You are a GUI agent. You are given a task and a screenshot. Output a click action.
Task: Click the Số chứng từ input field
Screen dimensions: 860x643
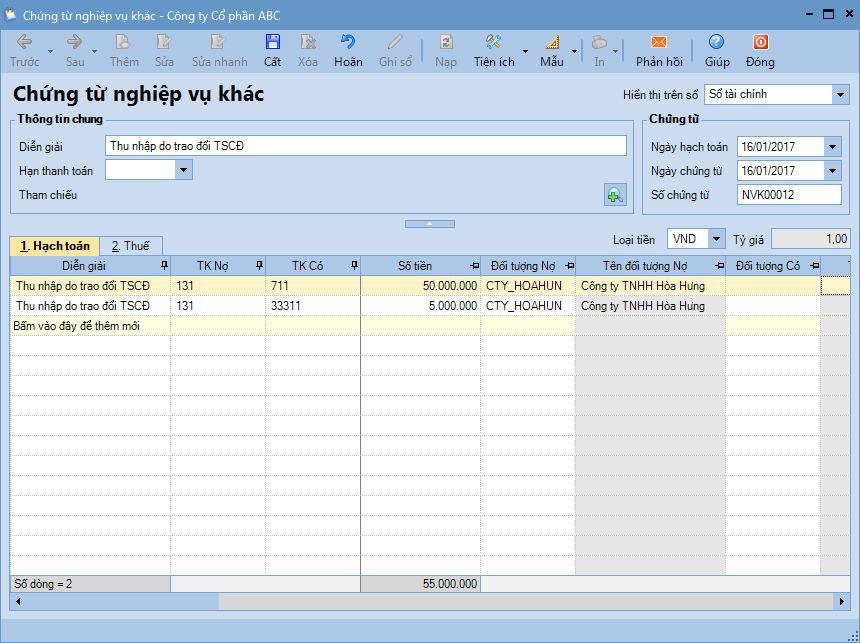788,195
